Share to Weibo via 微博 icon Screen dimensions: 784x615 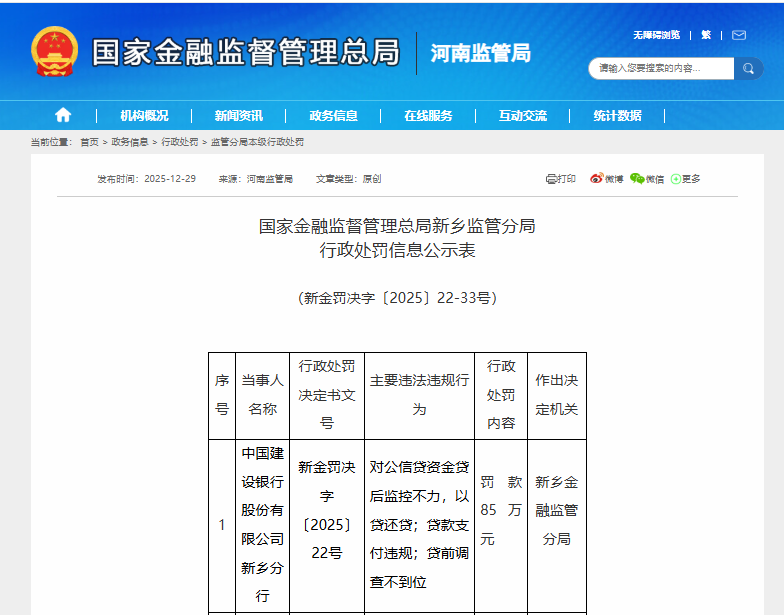click(606, 179)
